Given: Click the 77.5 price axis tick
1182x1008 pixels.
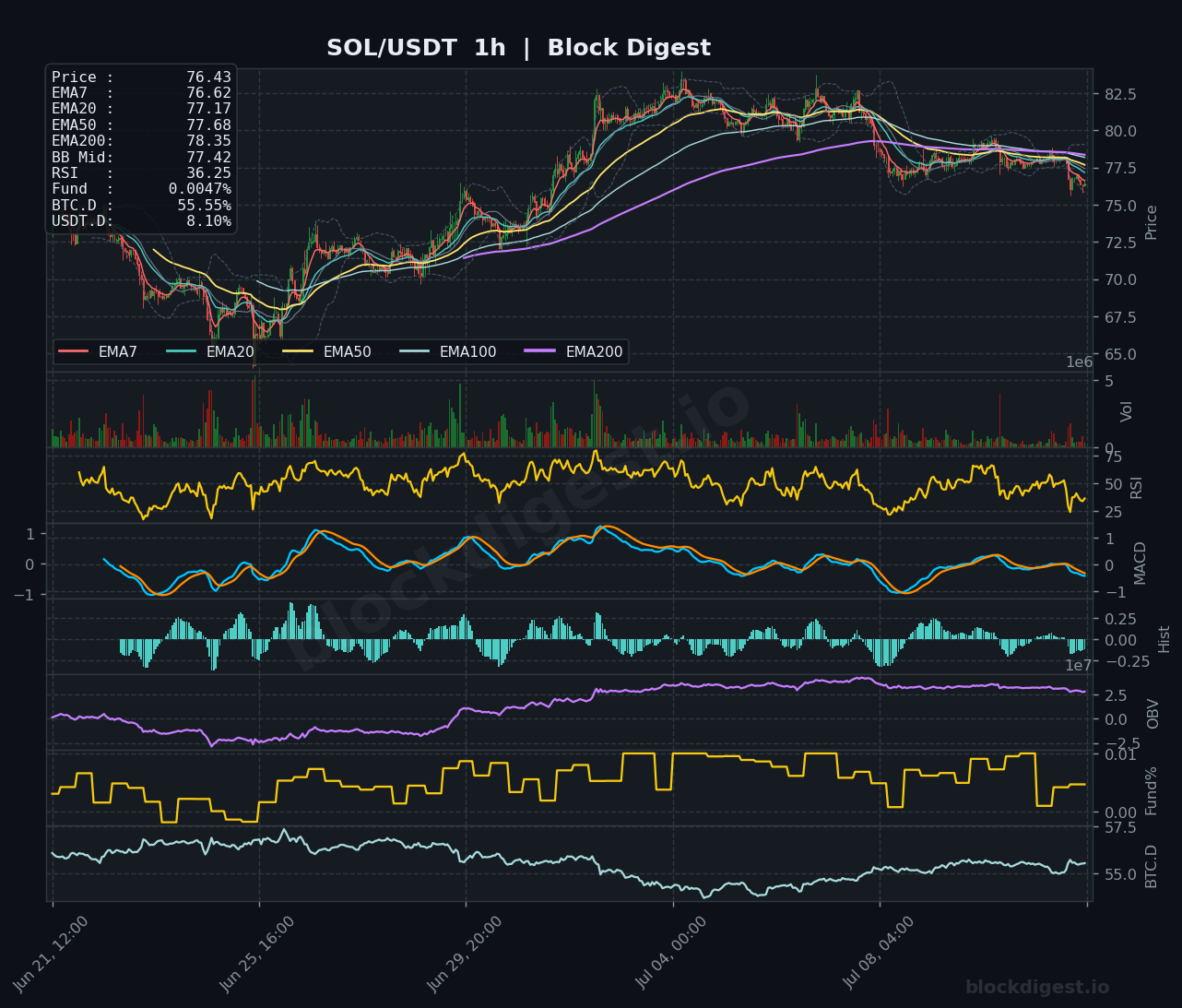Looking at the screenshot, I should pyautogui.click(x=1120, y=169).
